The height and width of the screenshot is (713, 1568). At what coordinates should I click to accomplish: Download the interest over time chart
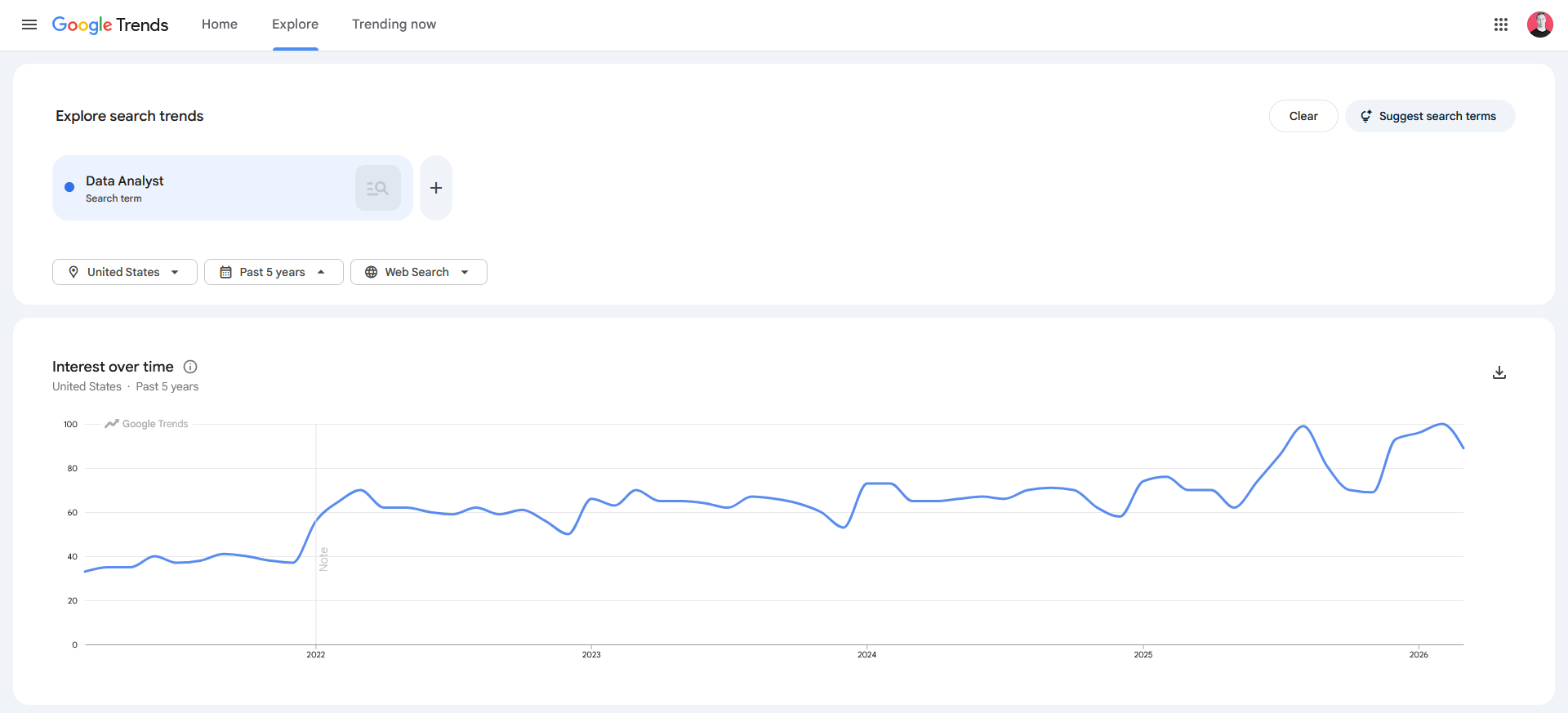[1499, 372]
